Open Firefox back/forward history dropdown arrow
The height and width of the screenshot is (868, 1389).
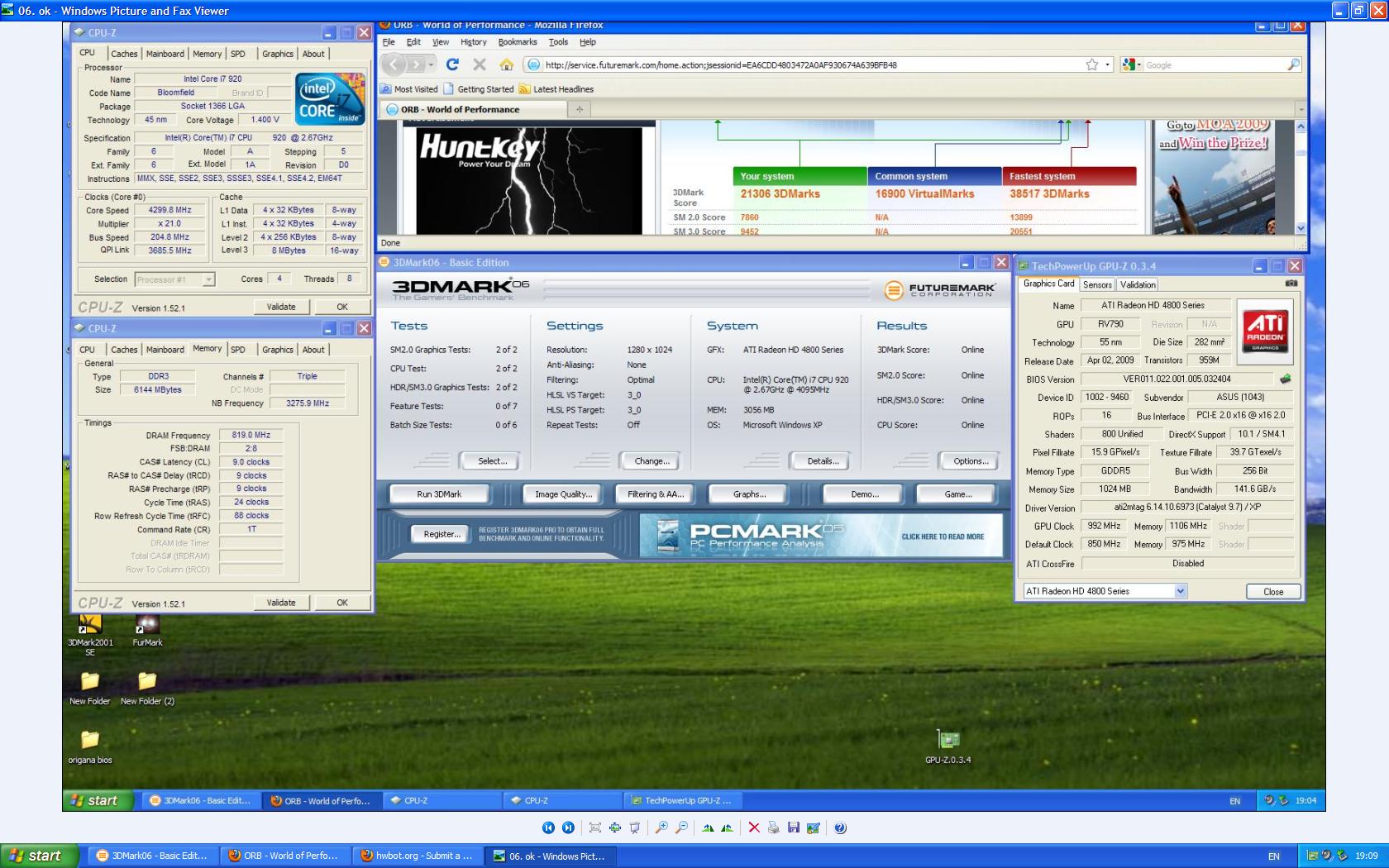tap(431, 64)
